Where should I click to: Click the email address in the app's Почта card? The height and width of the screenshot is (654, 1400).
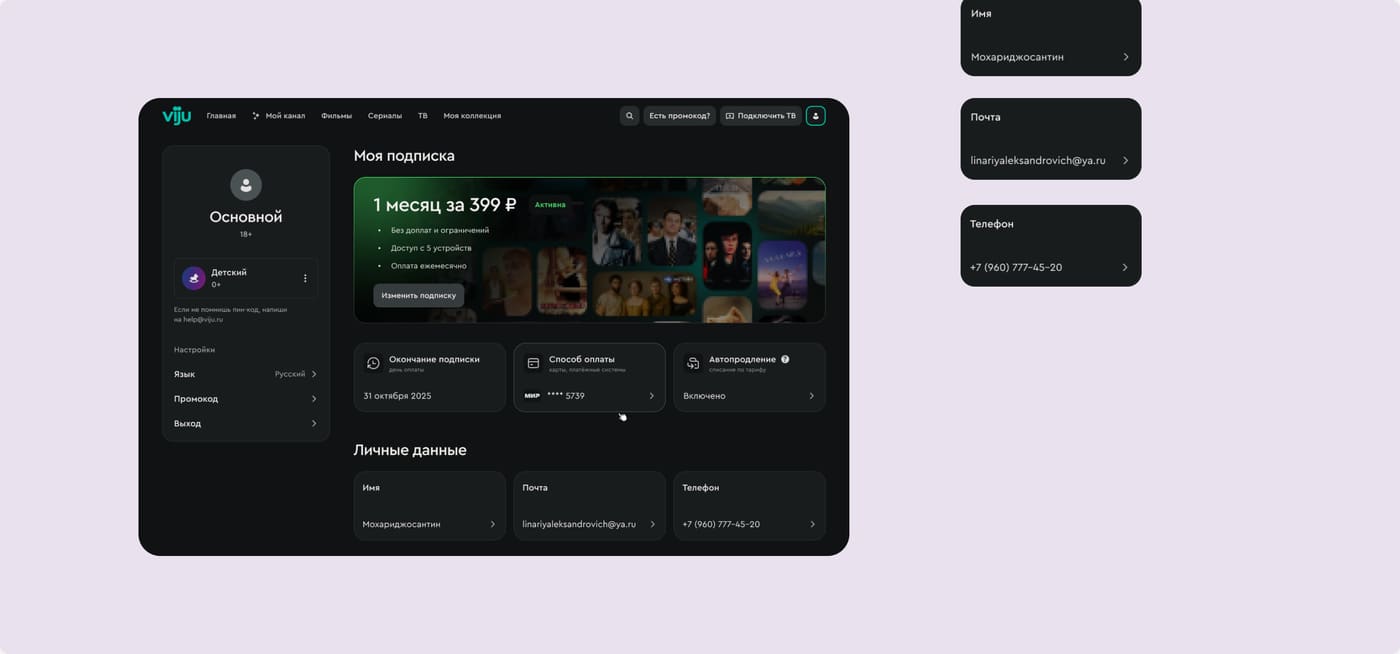point(579,524)
